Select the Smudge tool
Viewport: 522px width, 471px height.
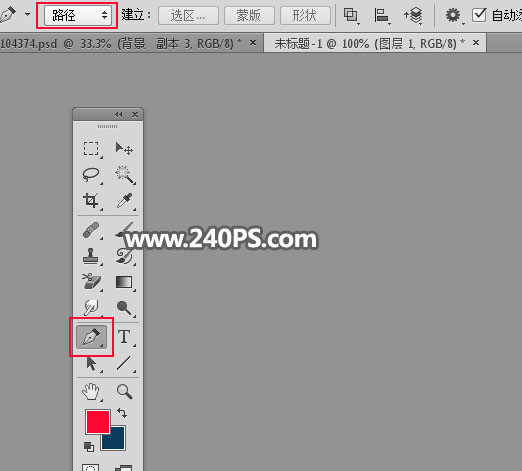tap(91, 307)
